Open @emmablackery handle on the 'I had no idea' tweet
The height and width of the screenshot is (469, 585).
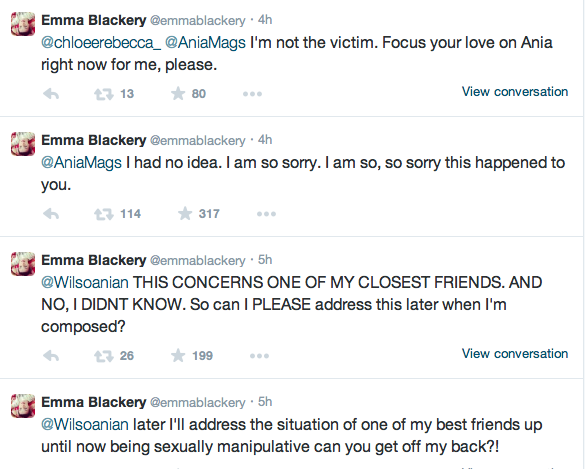pos(198,141)
